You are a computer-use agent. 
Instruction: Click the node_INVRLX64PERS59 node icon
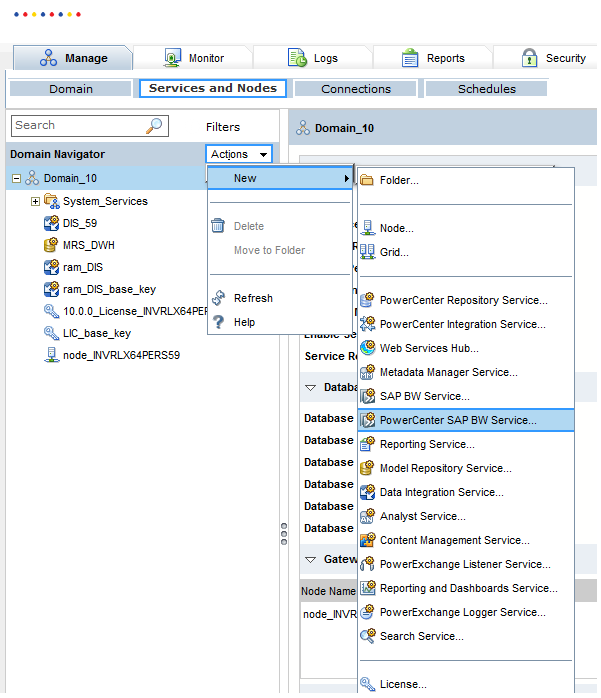[52, 355]
